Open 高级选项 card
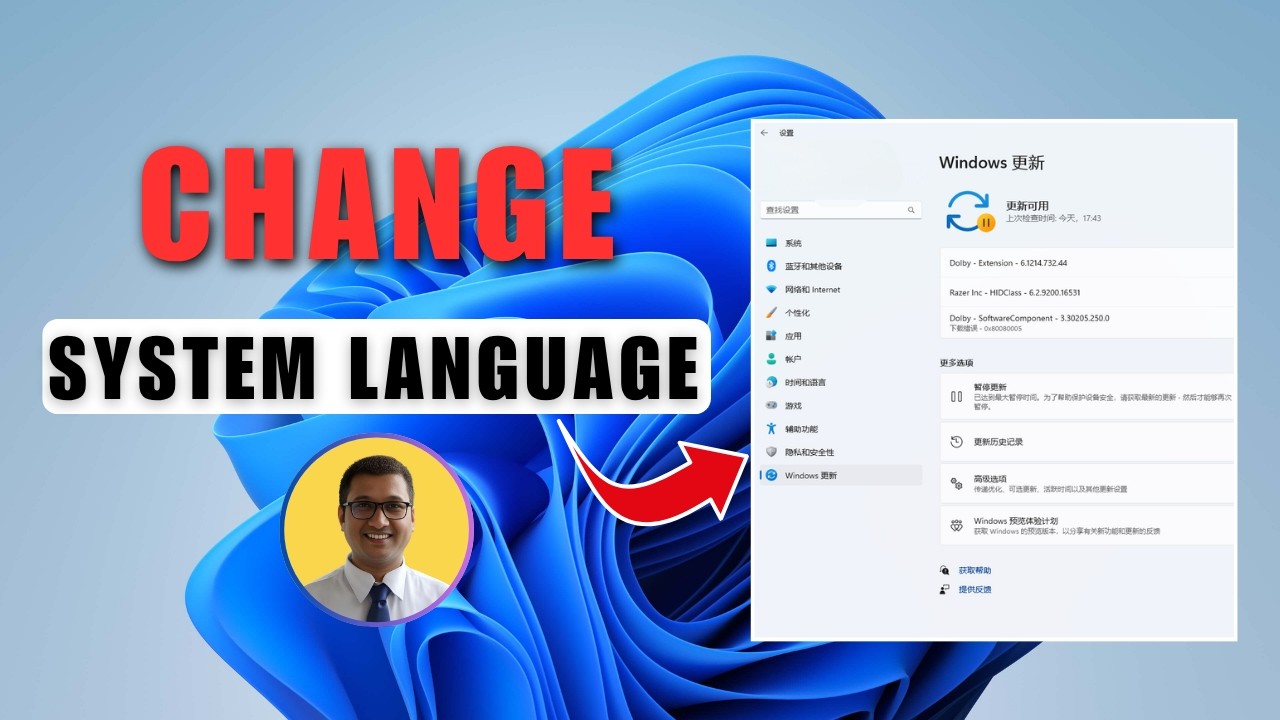The height and width of the screenshot is (720, 1280). (x=1087, y=484)
